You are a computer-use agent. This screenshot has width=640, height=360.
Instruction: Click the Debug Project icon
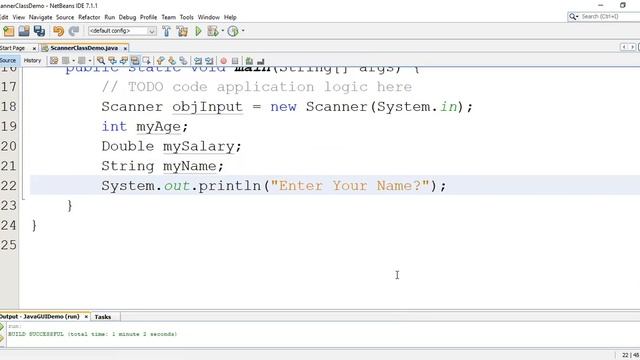point(213,31)
